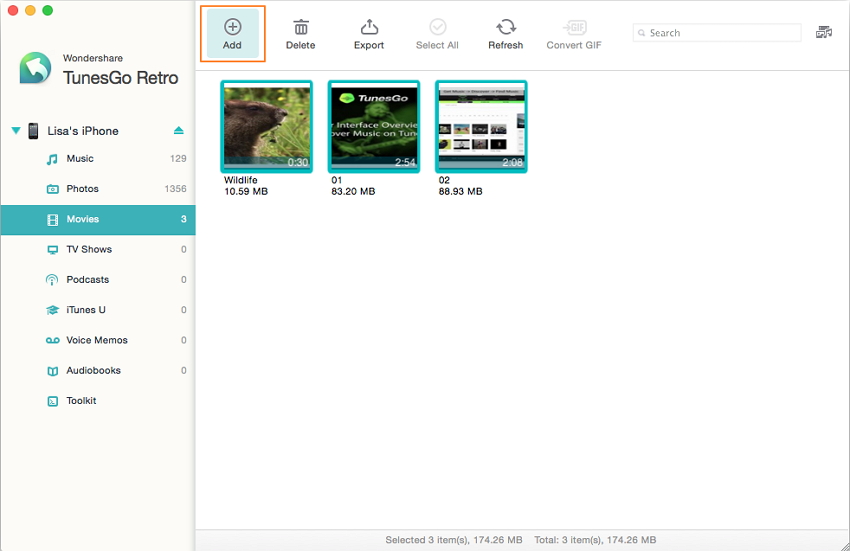This screenshot has height=551, width=850.
Task: Open device switcher icon beside search
Action: coord(824,33)
